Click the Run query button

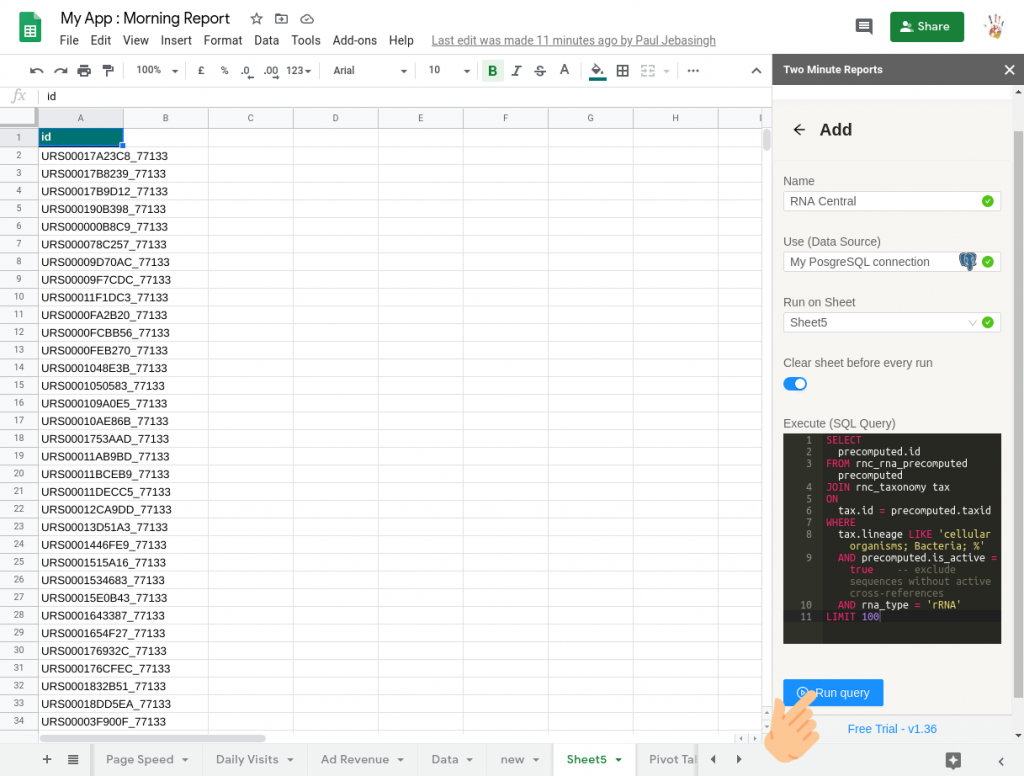pyautogui.click(x=833, y=692)
